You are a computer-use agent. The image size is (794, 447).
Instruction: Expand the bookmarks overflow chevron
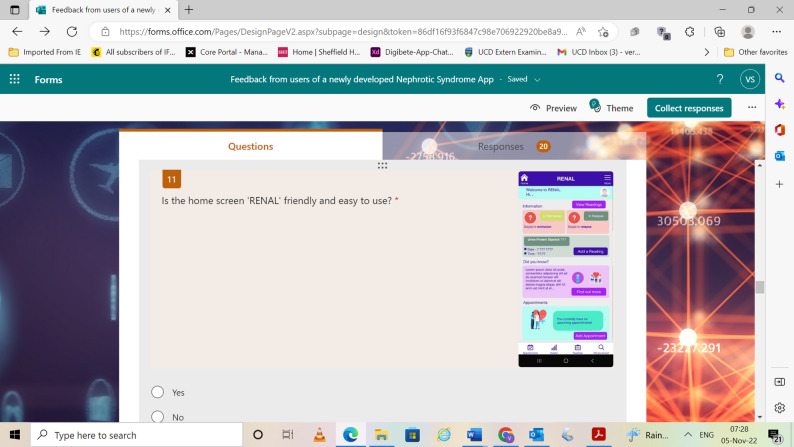click(706, 52)
